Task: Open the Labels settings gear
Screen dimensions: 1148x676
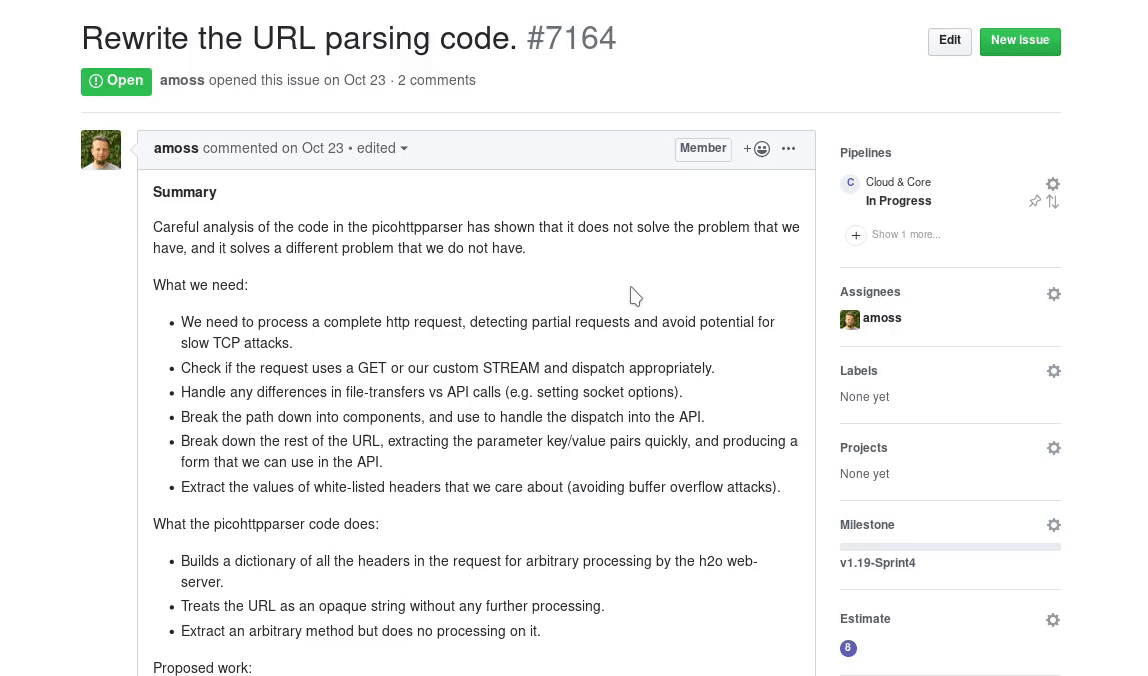Action: [x=1053, y=370]
